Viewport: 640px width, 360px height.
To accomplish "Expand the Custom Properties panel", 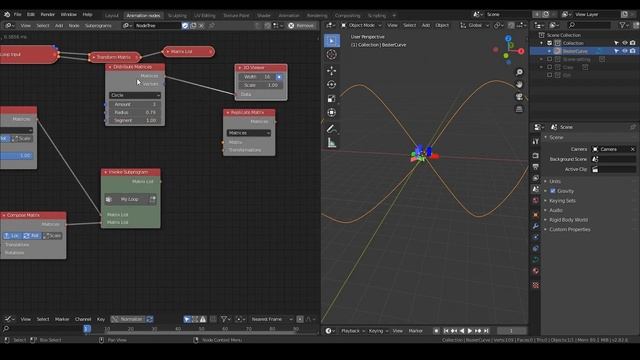I will [569, 229].
